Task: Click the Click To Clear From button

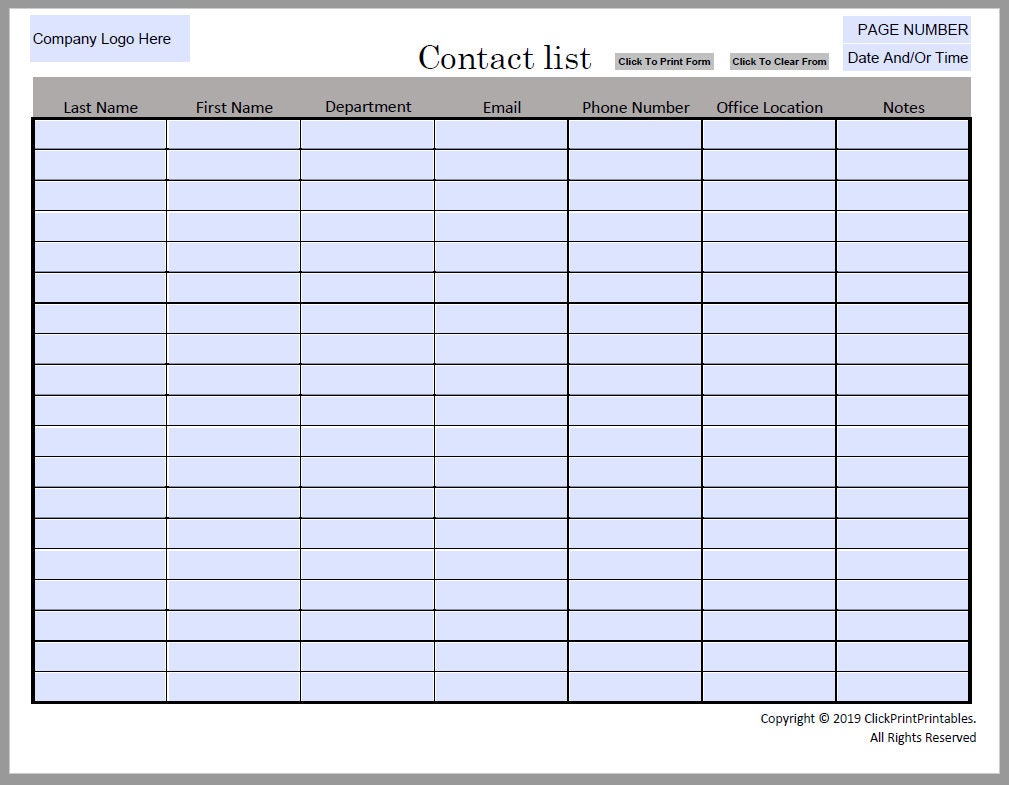Action: 779,61
